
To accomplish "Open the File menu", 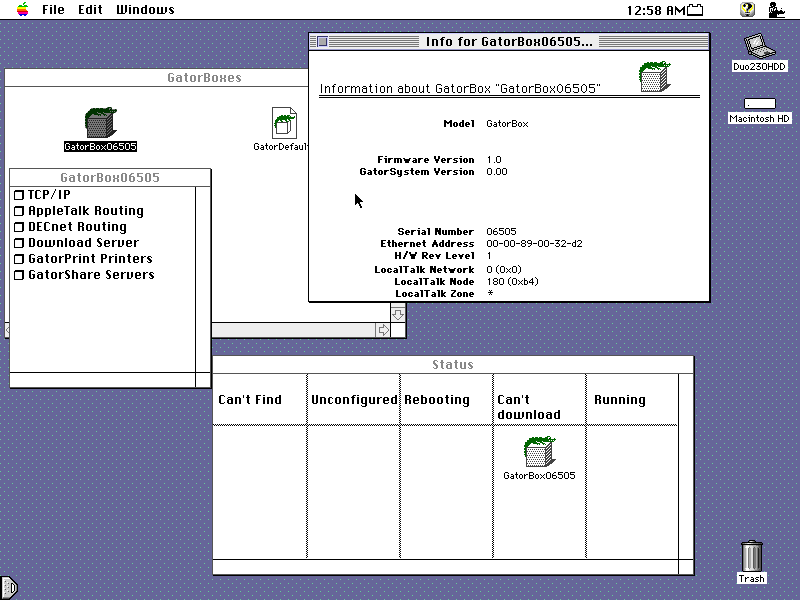I will (x=53, y=10).
